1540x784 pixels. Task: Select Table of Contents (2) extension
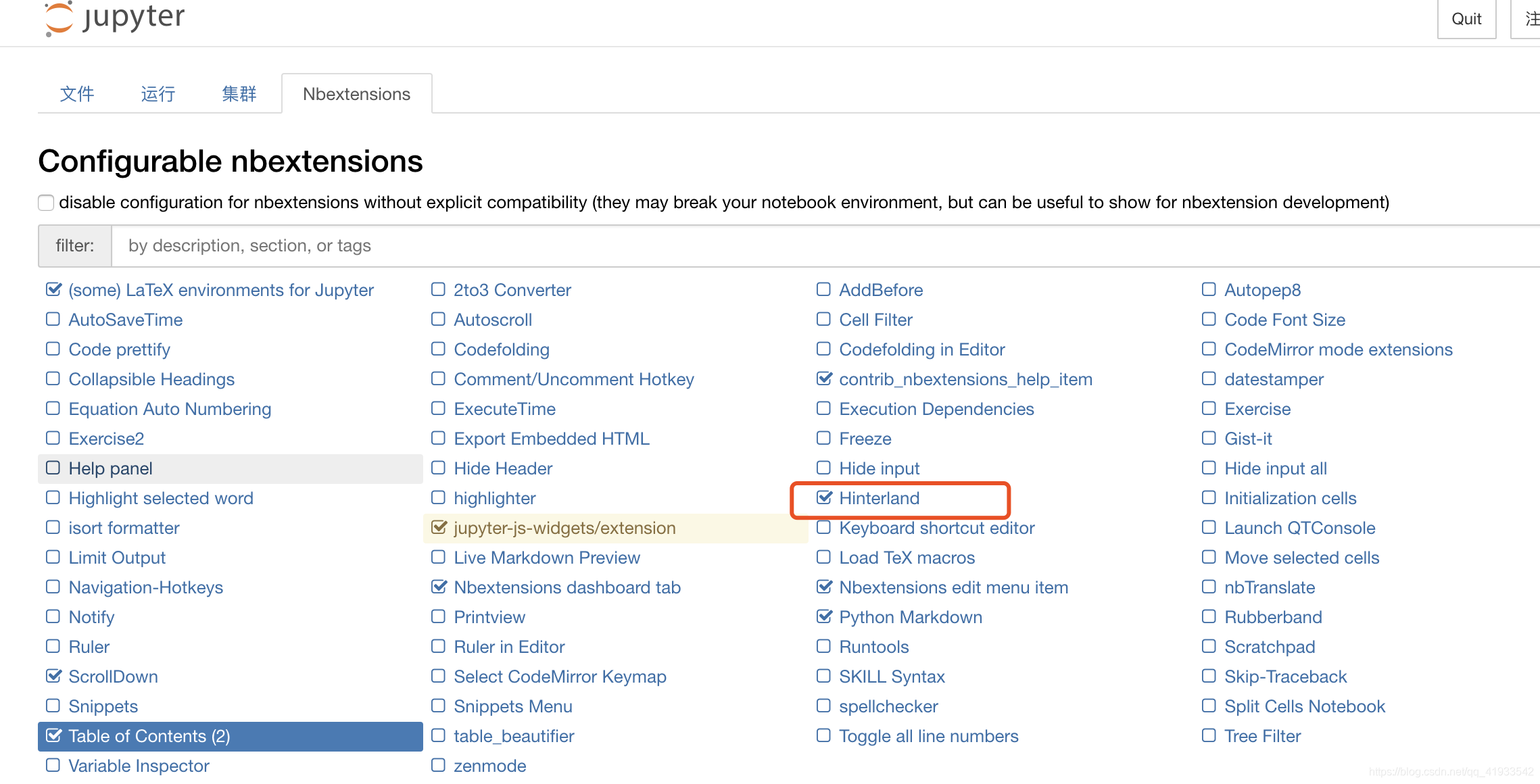pos(149,736)
